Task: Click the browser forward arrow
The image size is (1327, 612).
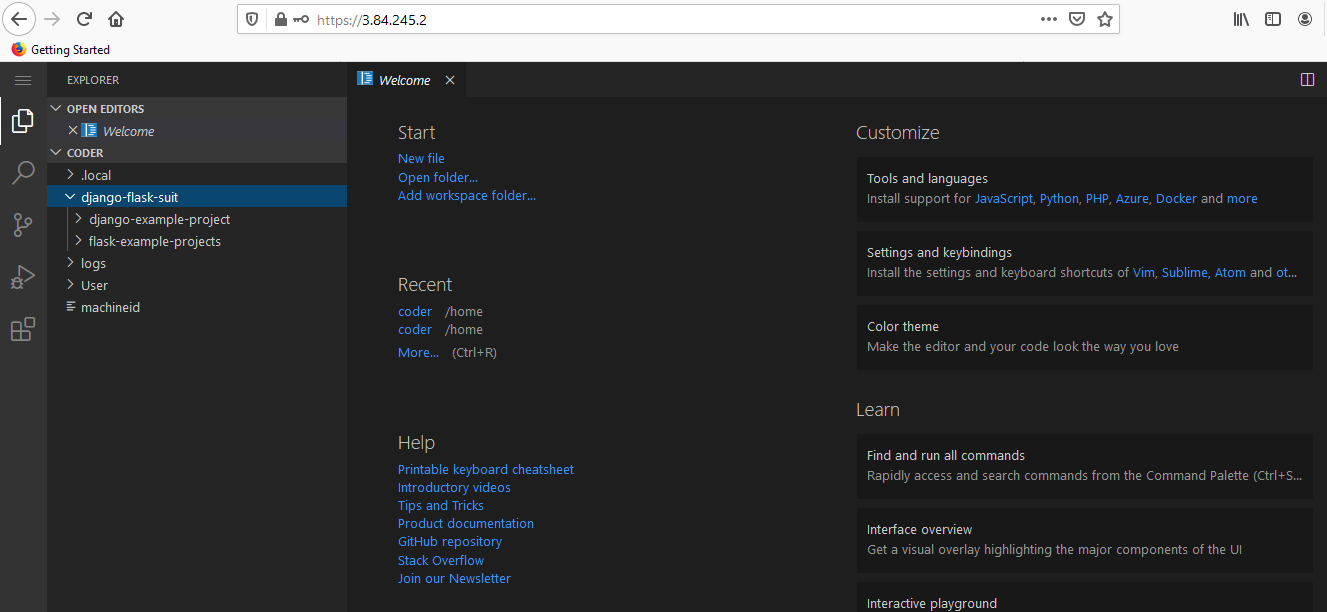Action: point(53,19)
